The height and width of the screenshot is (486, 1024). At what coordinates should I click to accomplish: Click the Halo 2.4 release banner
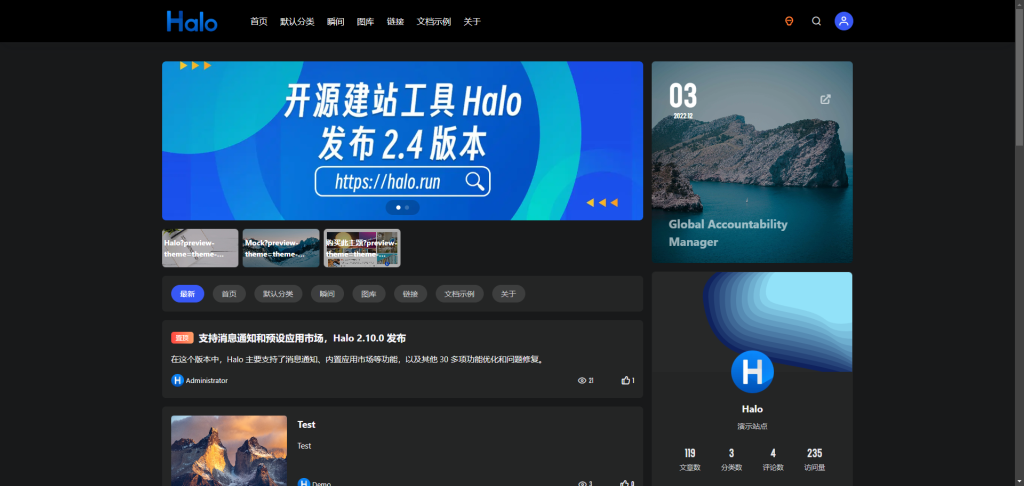(402, 140)
